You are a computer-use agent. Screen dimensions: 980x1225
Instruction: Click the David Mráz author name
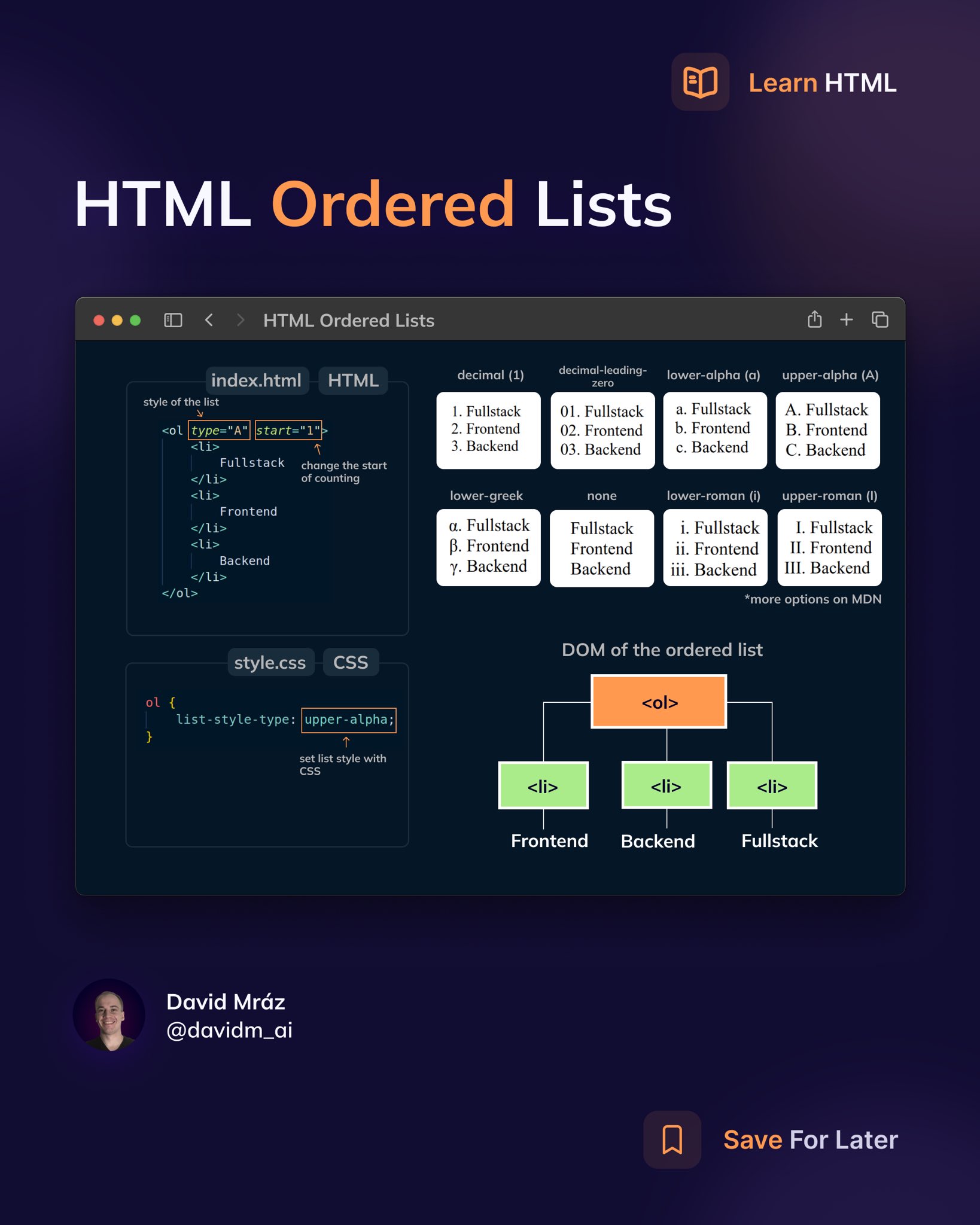click(226, 1002)
